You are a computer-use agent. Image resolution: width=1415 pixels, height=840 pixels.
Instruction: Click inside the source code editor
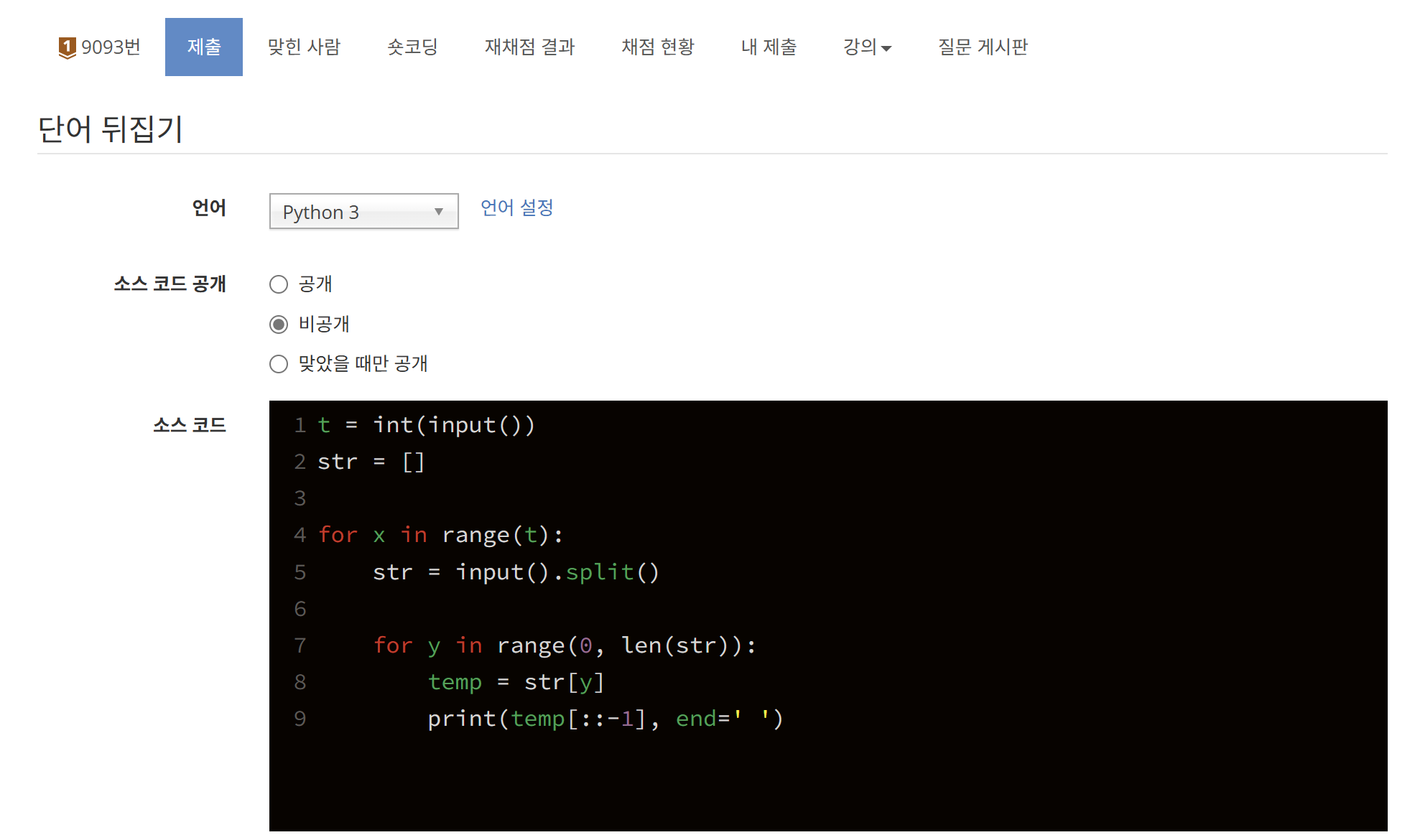(934, 610)
